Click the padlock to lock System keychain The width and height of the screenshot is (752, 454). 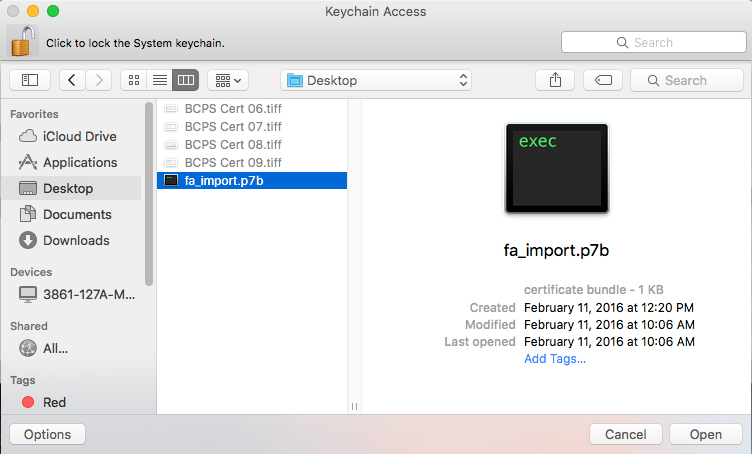tap(23, 41)
